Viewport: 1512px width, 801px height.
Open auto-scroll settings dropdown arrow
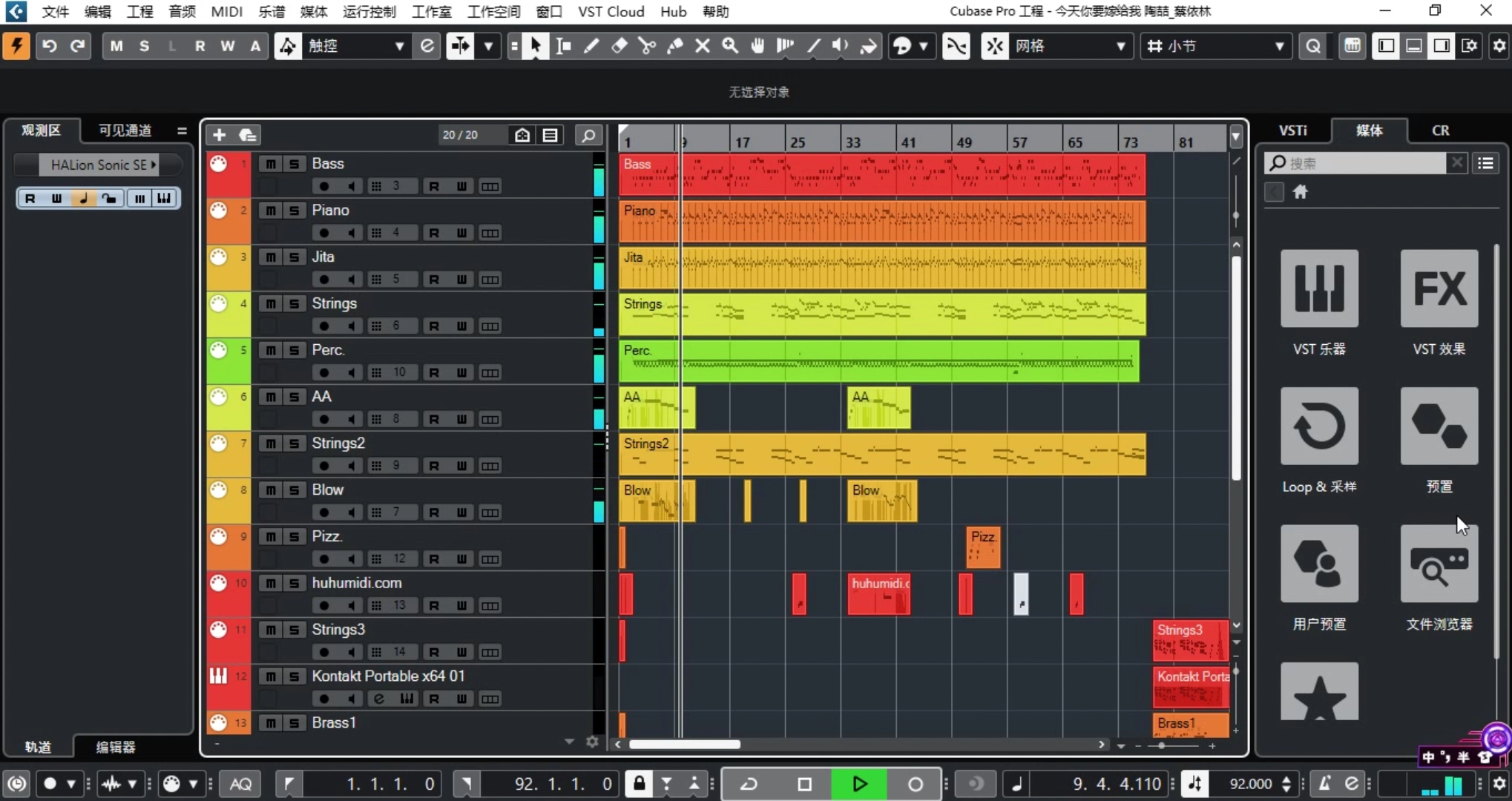pos(488,46)
